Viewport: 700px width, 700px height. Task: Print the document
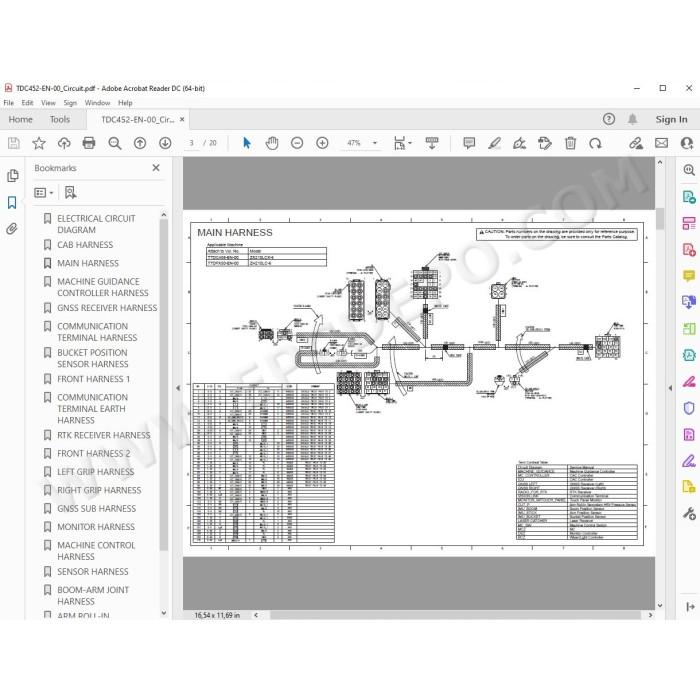(x=89, y=143)
